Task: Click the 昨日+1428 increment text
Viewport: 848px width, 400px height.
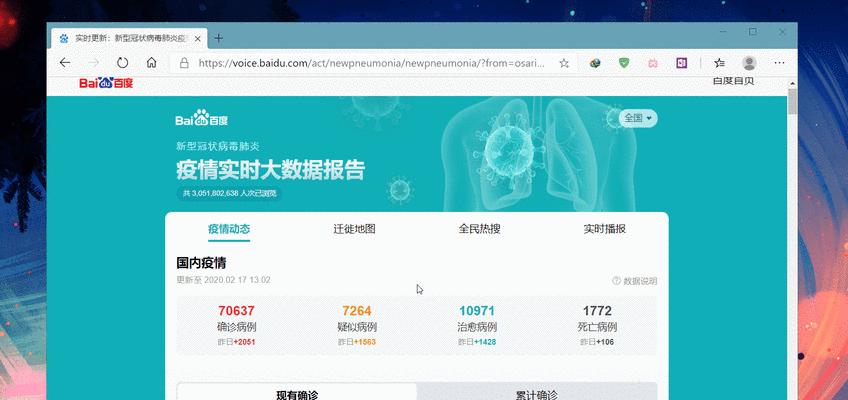Action: tap(477, 342)
